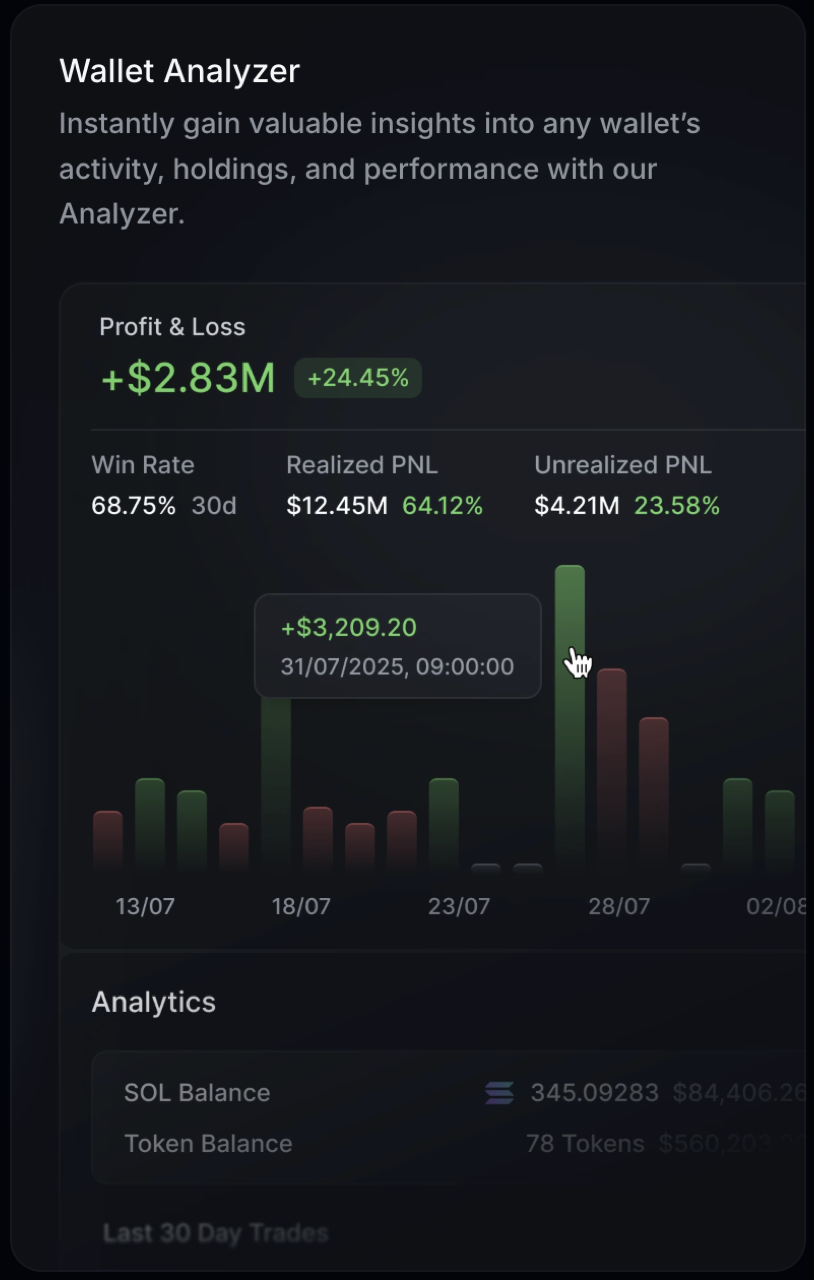Click the Token Balance row label
The width and height of the screenshot is (814, 1280).
pyautogui.click(x=208, y=1144)
